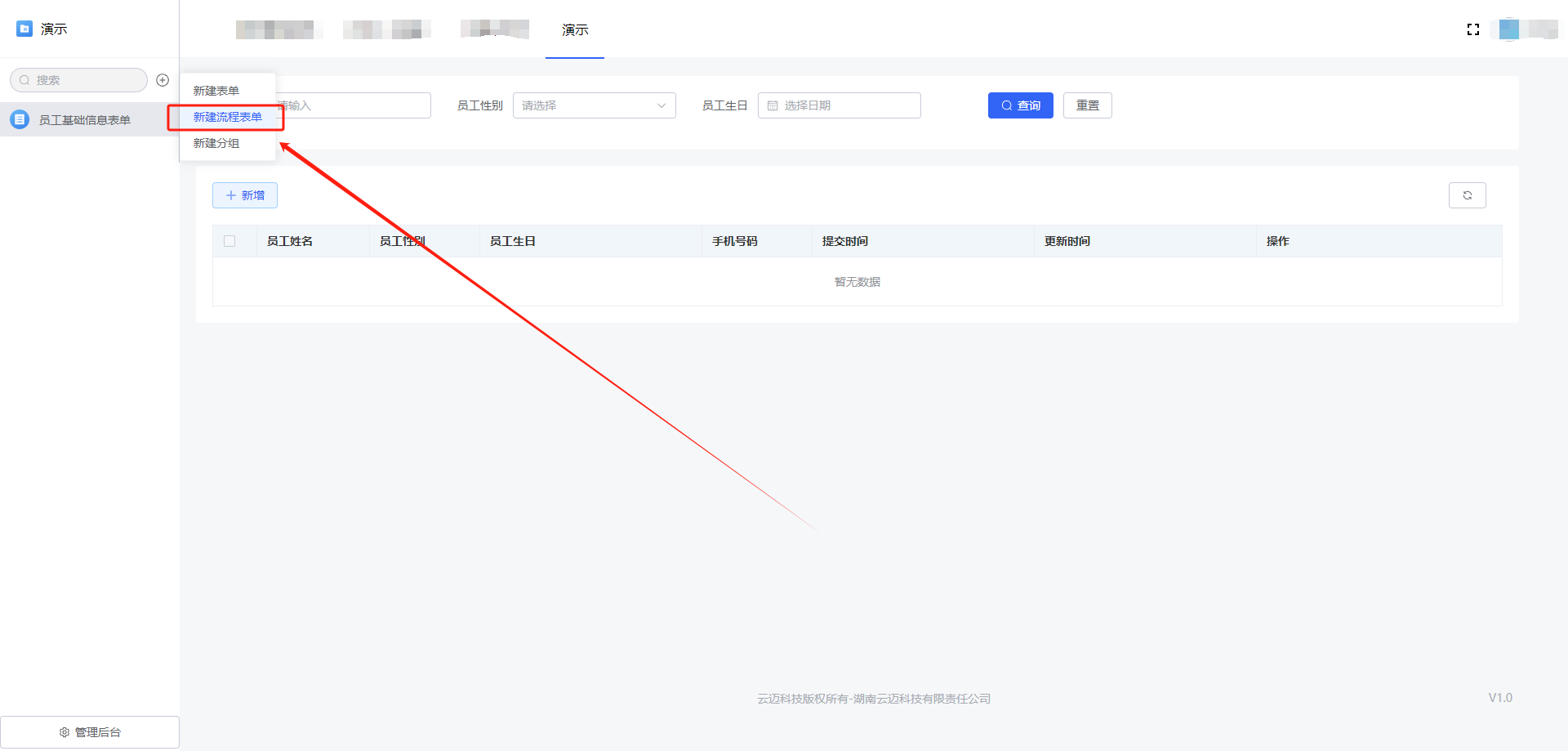Image resolution: width=1568 pixels, height=751 pixels.
Task: Toggle the select-all checkbox in table header
Action: [229, 241]
